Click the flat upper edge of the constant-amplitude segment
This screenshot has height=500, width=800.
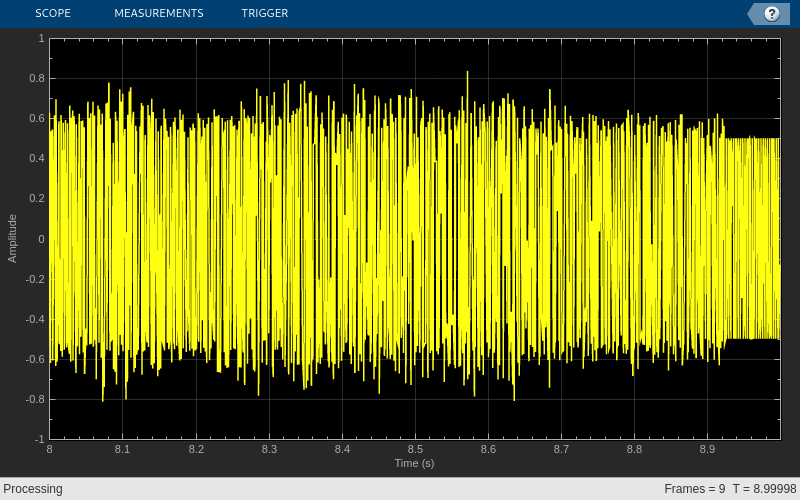click(753, 138)
